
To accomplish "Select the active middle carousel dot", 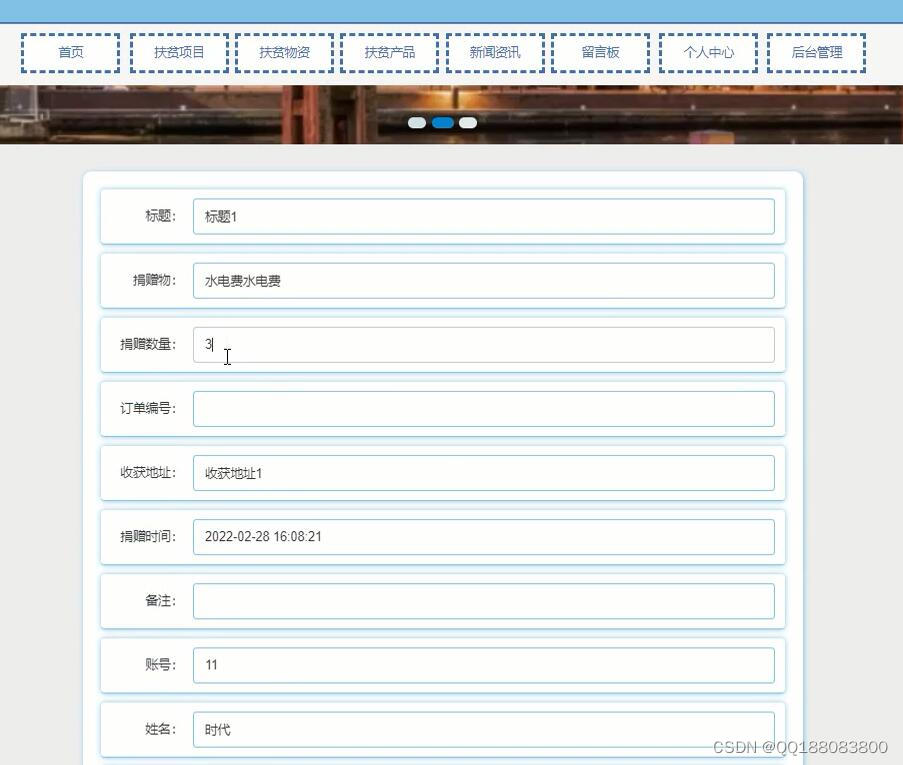I will coord(442,122).
